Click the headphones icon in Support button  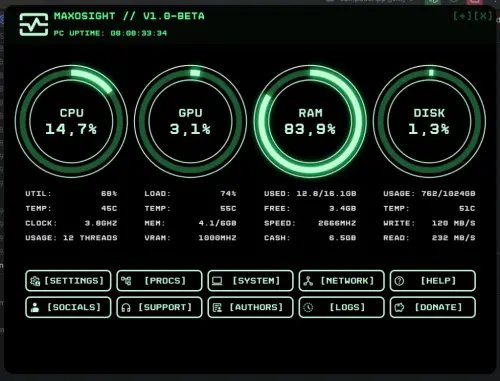[126, 307]
